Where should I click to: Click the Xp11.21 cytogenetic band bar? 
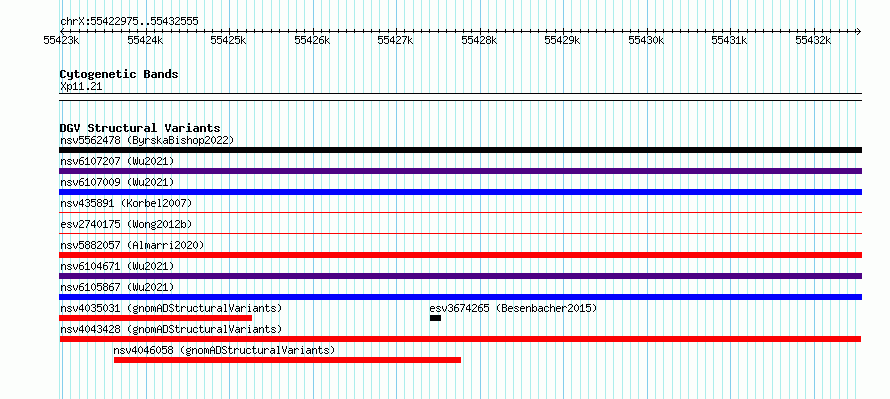(460, 97)
